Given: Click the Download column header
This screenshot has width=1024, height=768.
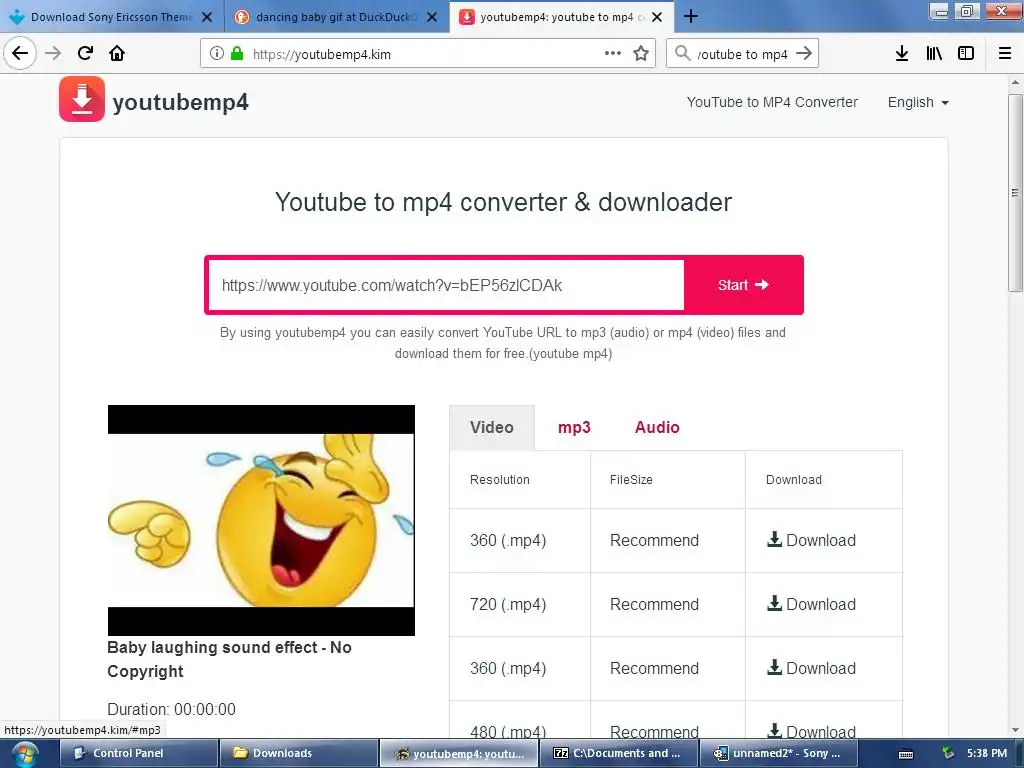Looking at the screenshot, I should tap(793, 479).
